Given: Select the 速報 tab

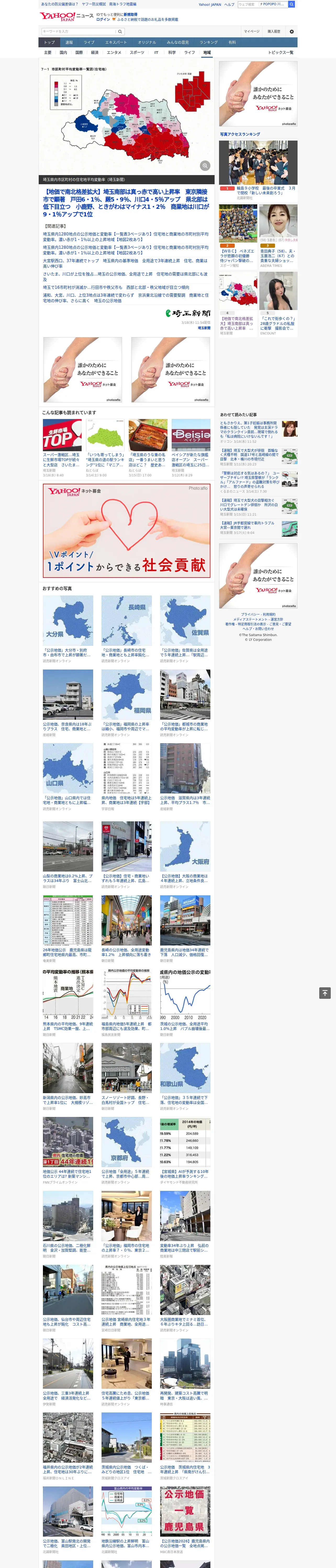Looking at the screenshot, I should coord(69,43).
